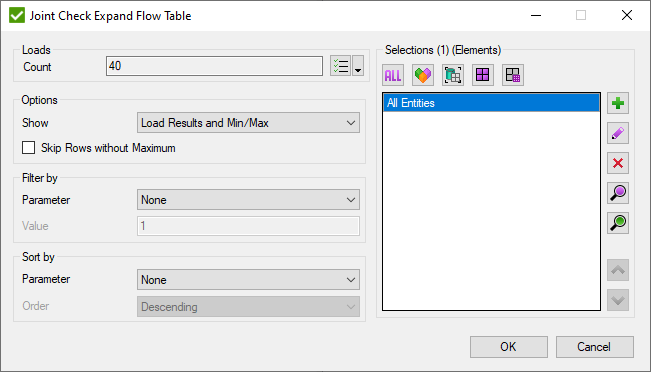Edit selection with the pencil icon
The image size is (651, 372).
coord(618,133)
